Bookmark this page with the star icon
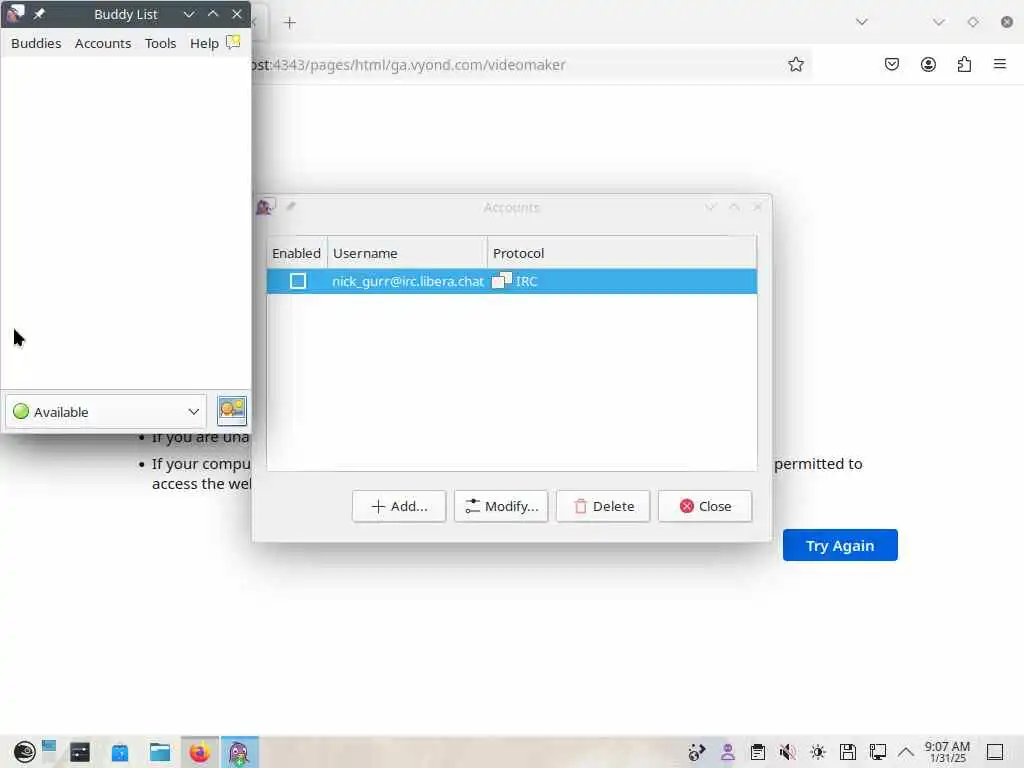Viewport: 1024px width, 768px height. 795,64
